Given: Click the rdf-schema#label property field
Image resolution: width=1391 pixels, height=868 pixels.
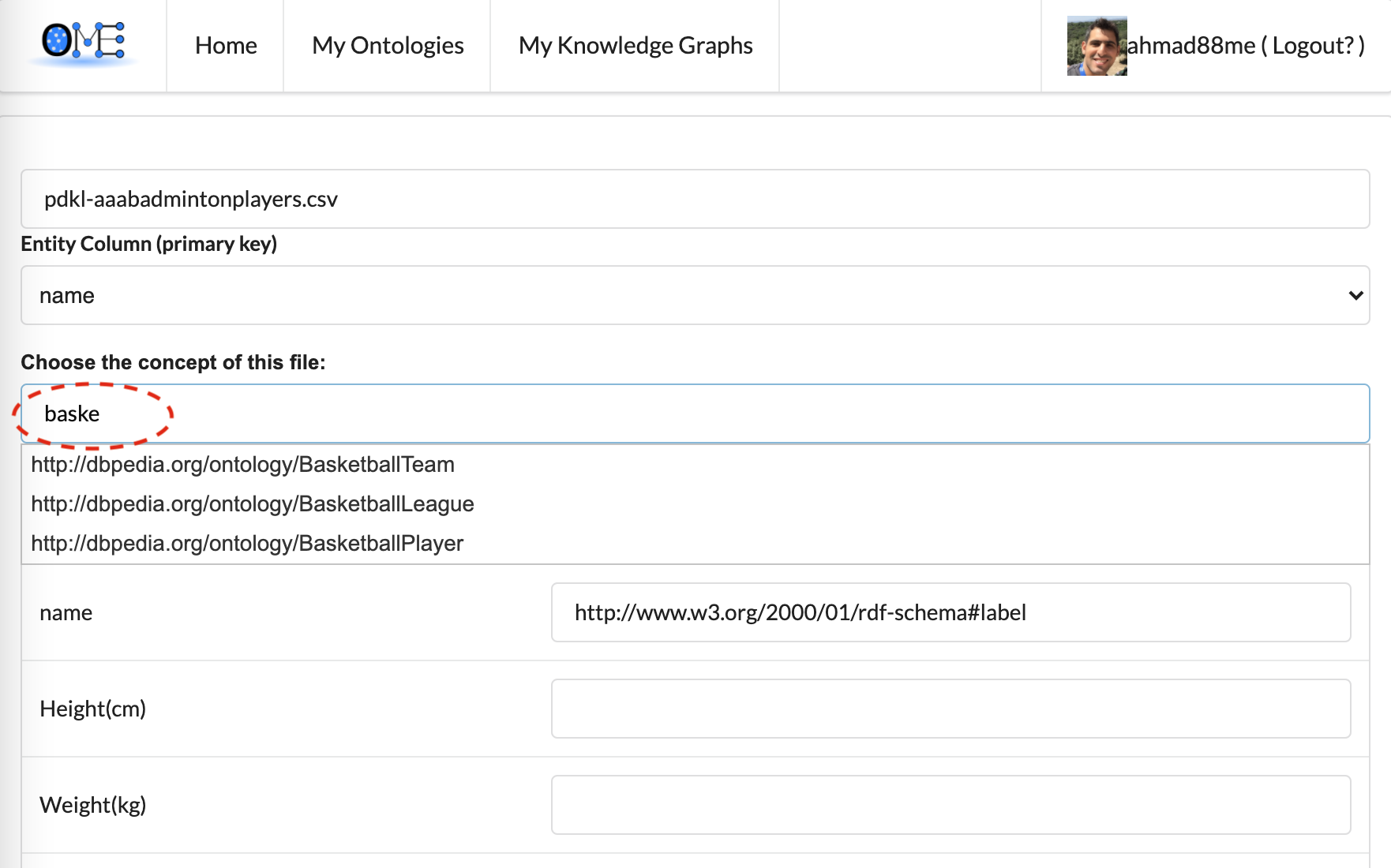Looking at the screenshot, I should (950, 612).
